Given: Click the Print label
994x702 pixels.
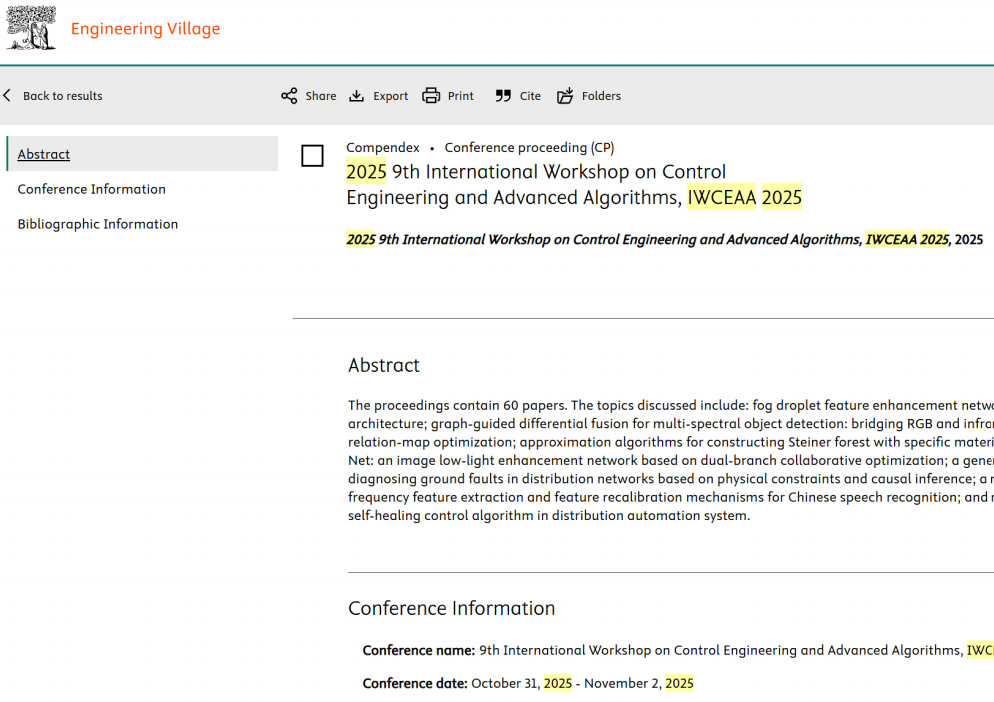Looking at the screenshot, I should click(461, 96).
